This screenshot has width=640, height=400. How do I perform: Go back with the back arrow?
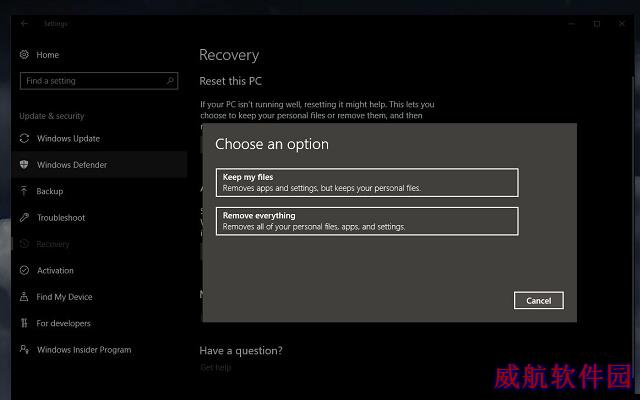tap(24, 24)
